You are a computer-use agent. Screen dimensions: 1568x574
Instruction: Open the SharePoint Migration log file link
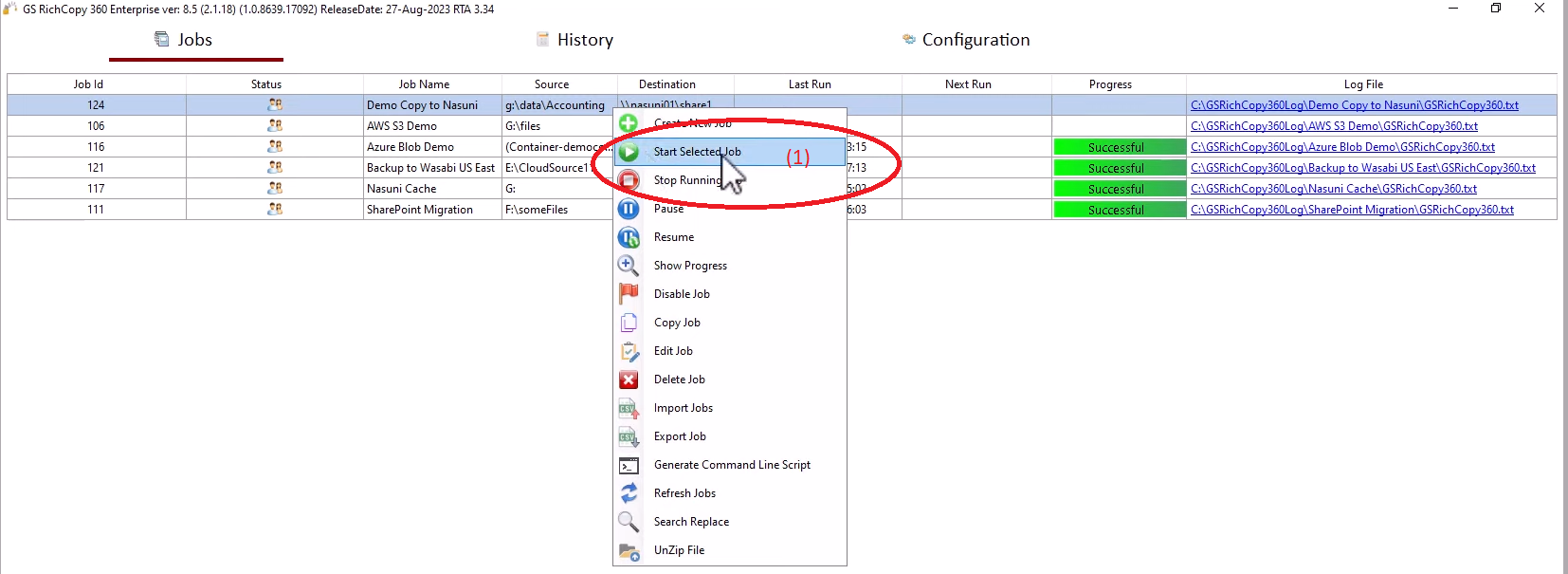click(1352, 210)
